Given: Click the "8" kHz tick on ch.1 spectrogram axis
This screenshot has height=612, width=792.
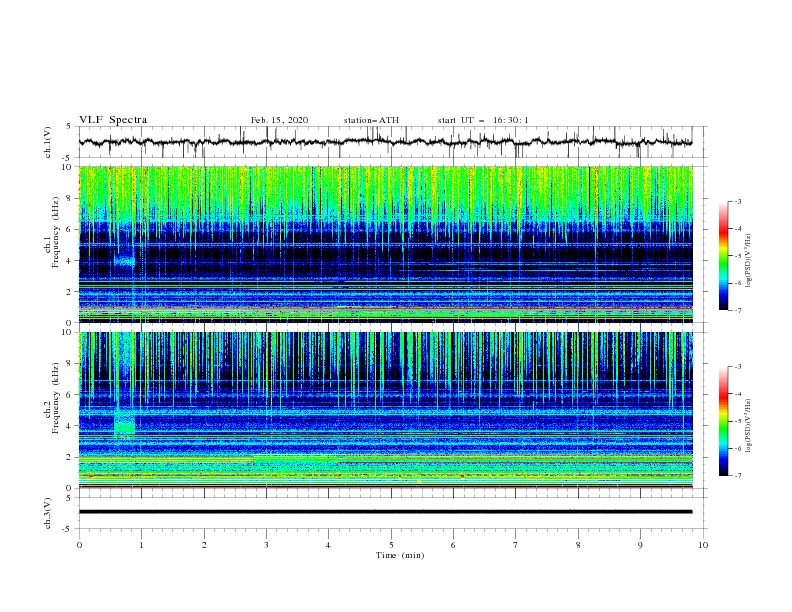Looking at the screenshot, I should 70,198.
